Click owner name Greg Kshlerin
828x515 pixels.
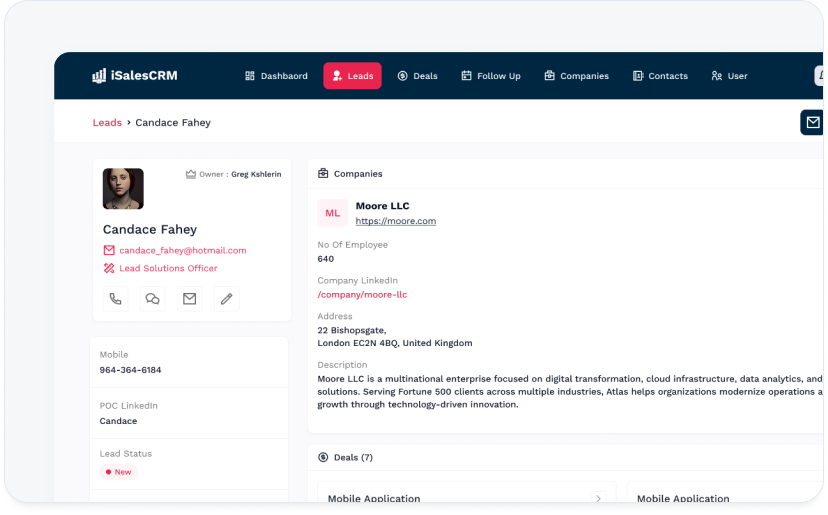click(256, 174)
